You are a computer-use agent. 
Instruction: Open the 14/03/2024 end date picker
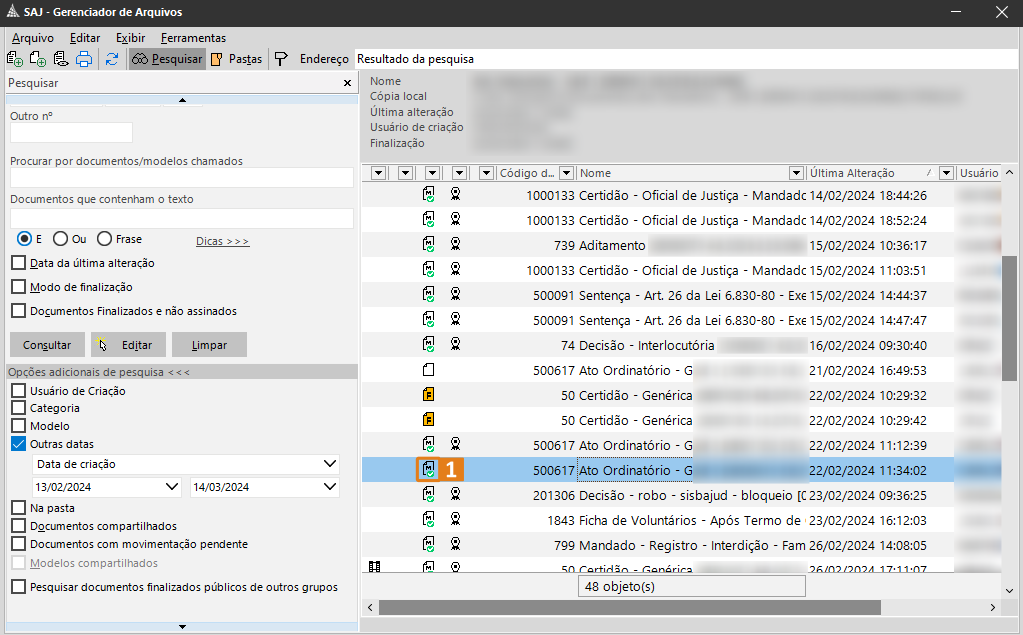pos(330,487)
